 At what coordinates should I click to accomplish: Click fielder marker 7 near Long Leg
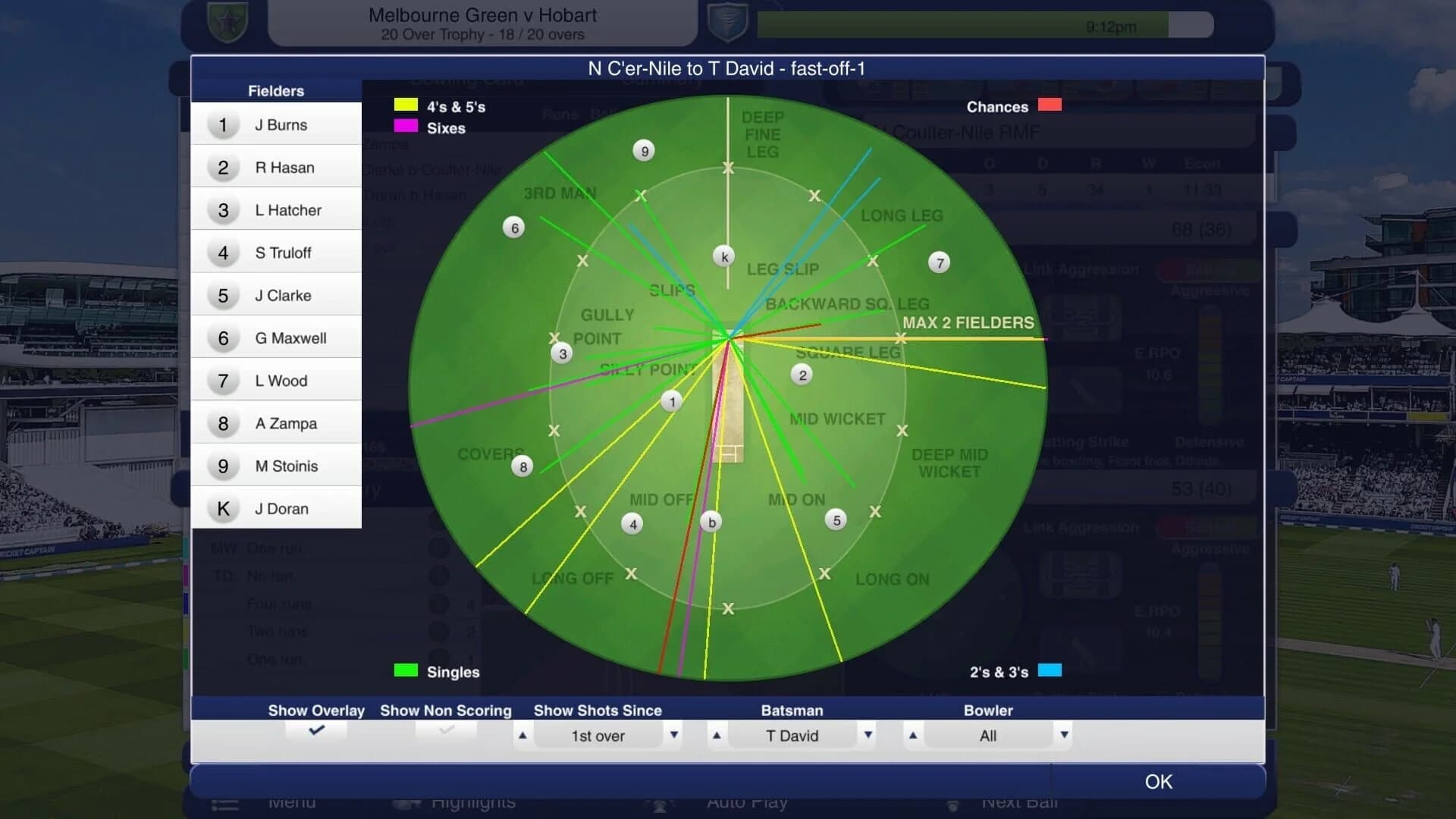(x=938, y=263)
